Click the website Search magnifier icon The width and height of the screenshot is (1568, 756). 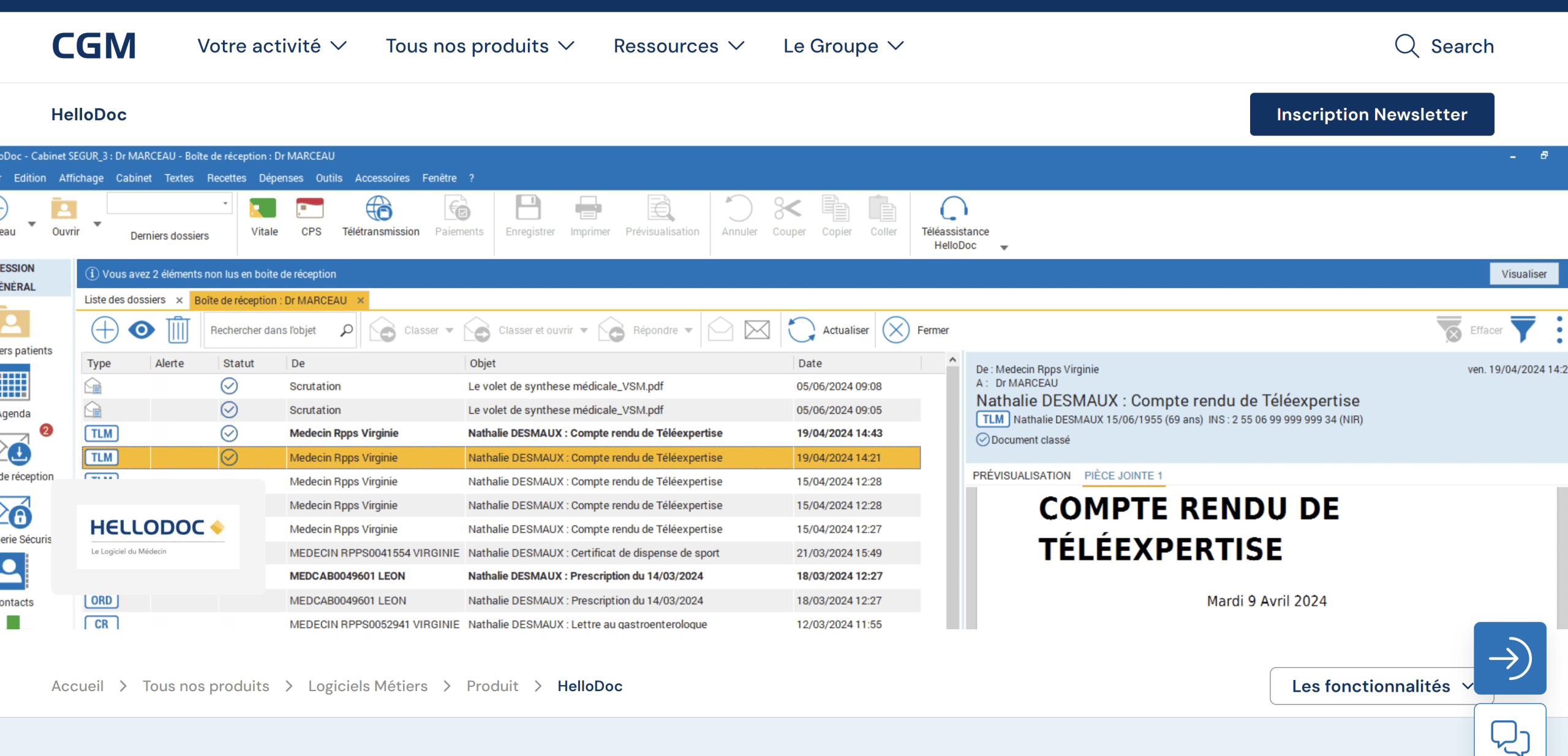(x=1407, y=46)
